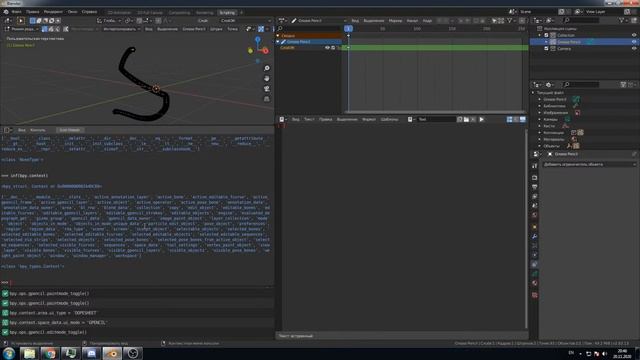Open the Output properties tab icon

pyautogui.click(x=534, y=187)
